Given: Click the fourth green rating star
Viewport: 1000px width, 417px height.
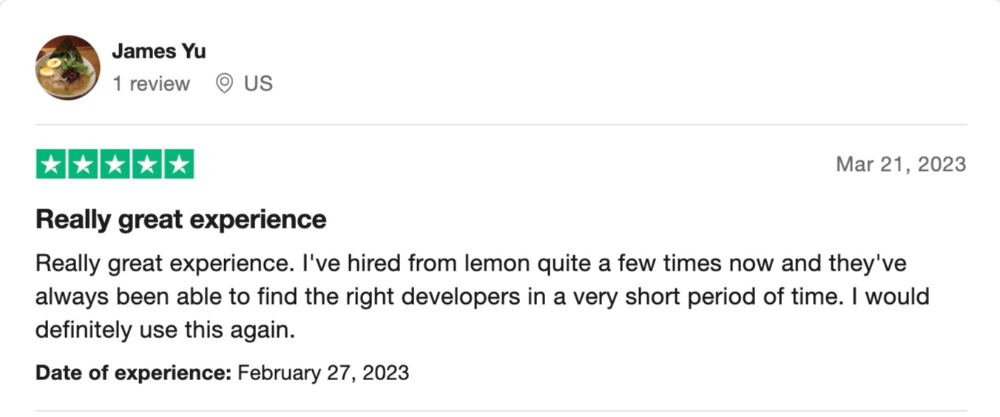Looking at the screenshot, I should [x=147, y=165].
